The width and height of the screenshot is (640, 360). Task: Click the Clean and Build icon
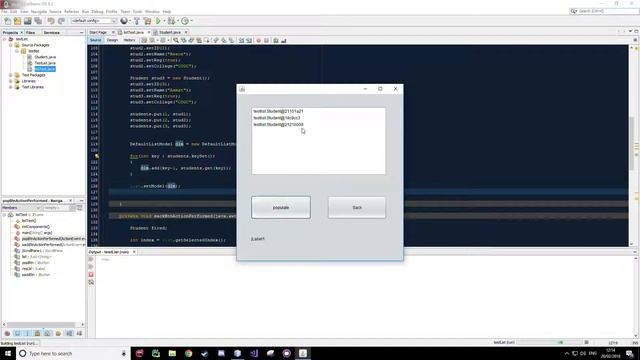[x=147, y=21]
